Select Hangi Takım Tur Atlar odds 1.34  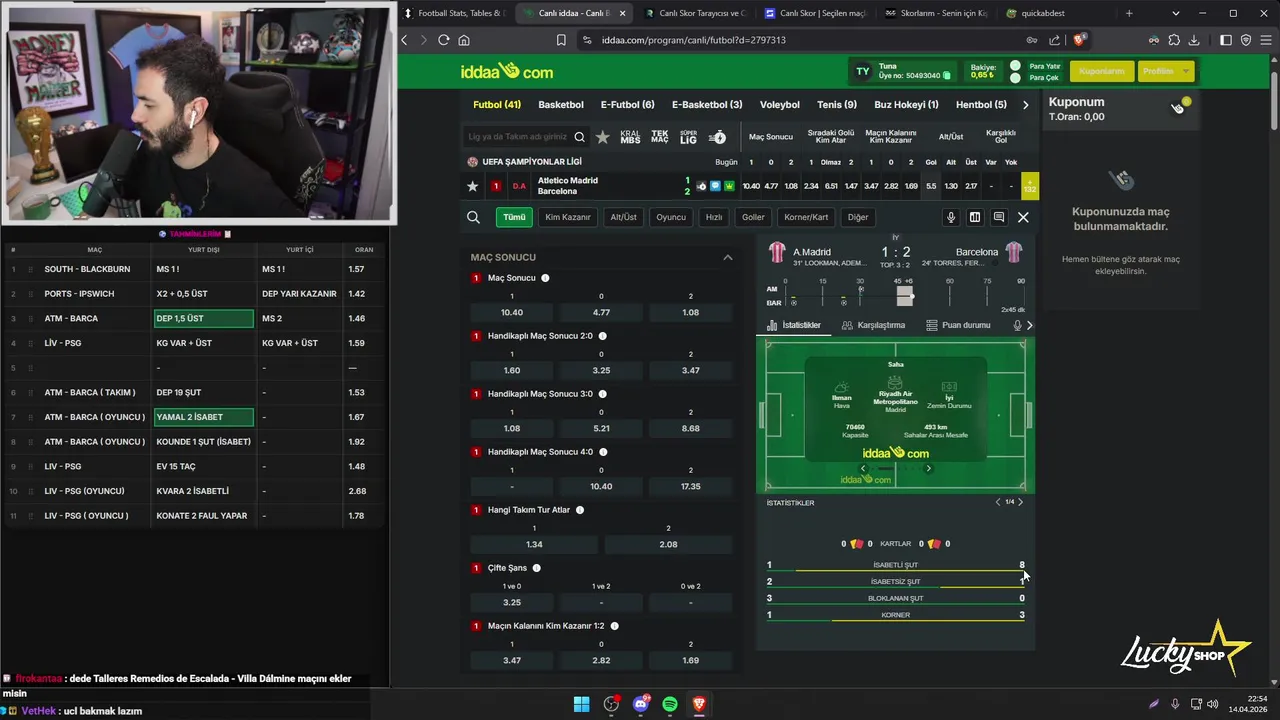click(x=534, y=544)
